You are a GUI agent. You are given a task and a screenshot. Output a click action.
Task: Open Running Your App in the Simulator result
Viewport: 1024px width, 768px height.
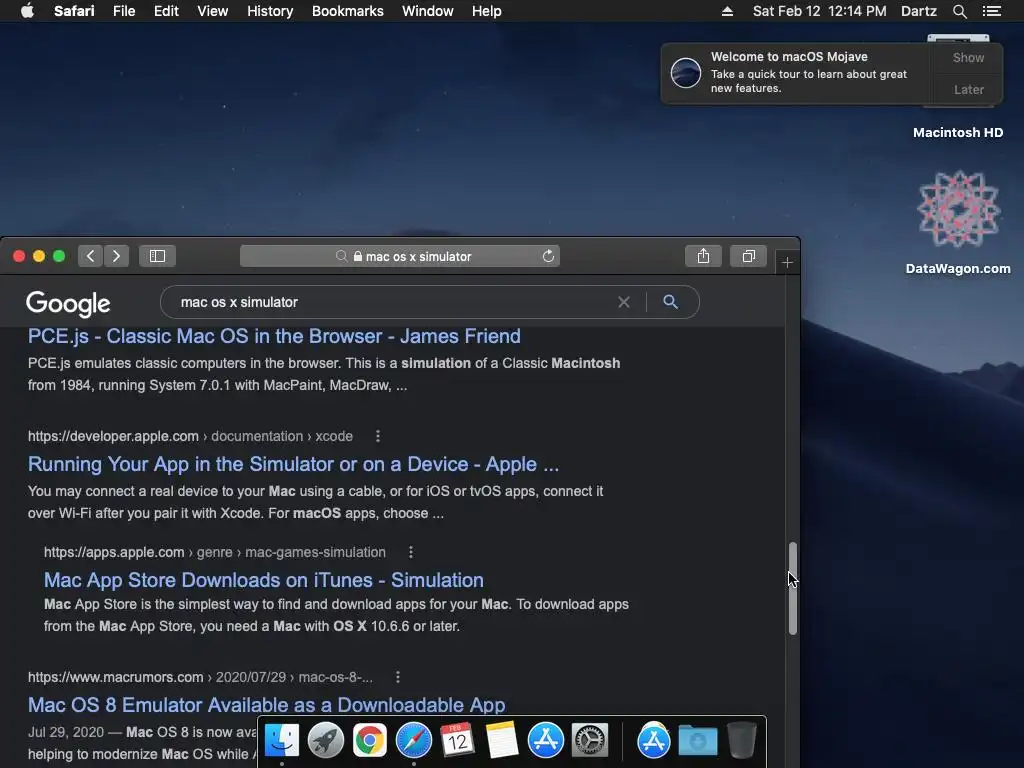pos(293,464)
